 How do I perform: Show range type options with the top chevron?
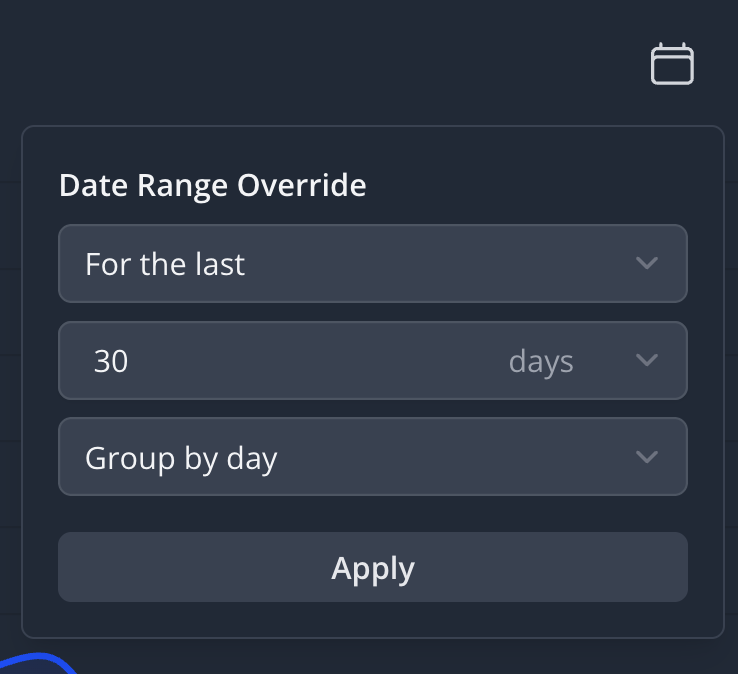pyautogui.click(x=647, y=264)
